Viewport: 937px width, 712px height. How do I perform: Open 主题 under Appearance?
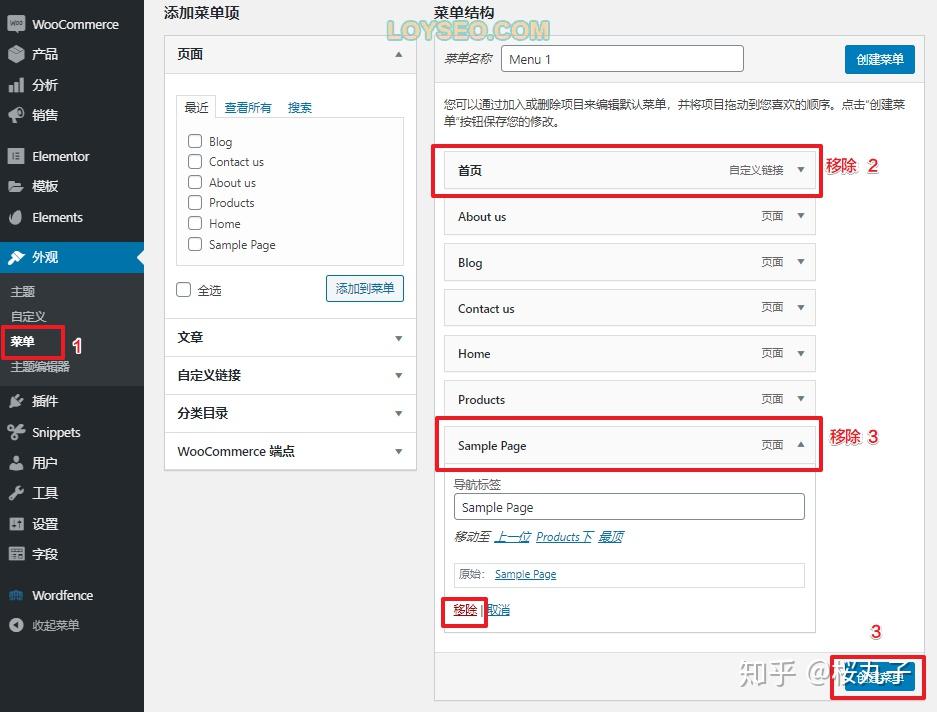pyautogui.click(x=23, y=292)
